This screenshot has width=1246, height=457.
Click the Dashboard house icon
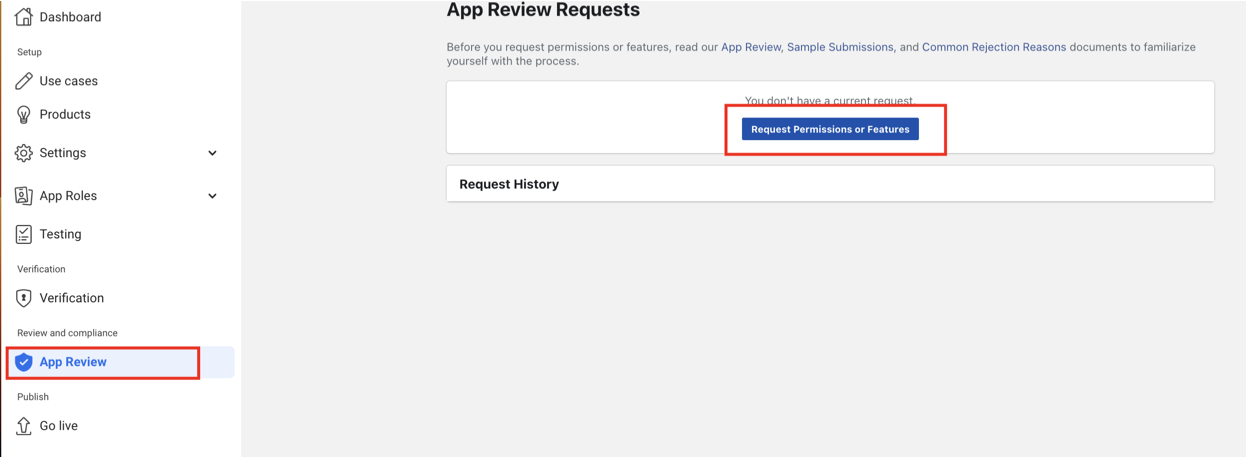(x=24, y=17)
